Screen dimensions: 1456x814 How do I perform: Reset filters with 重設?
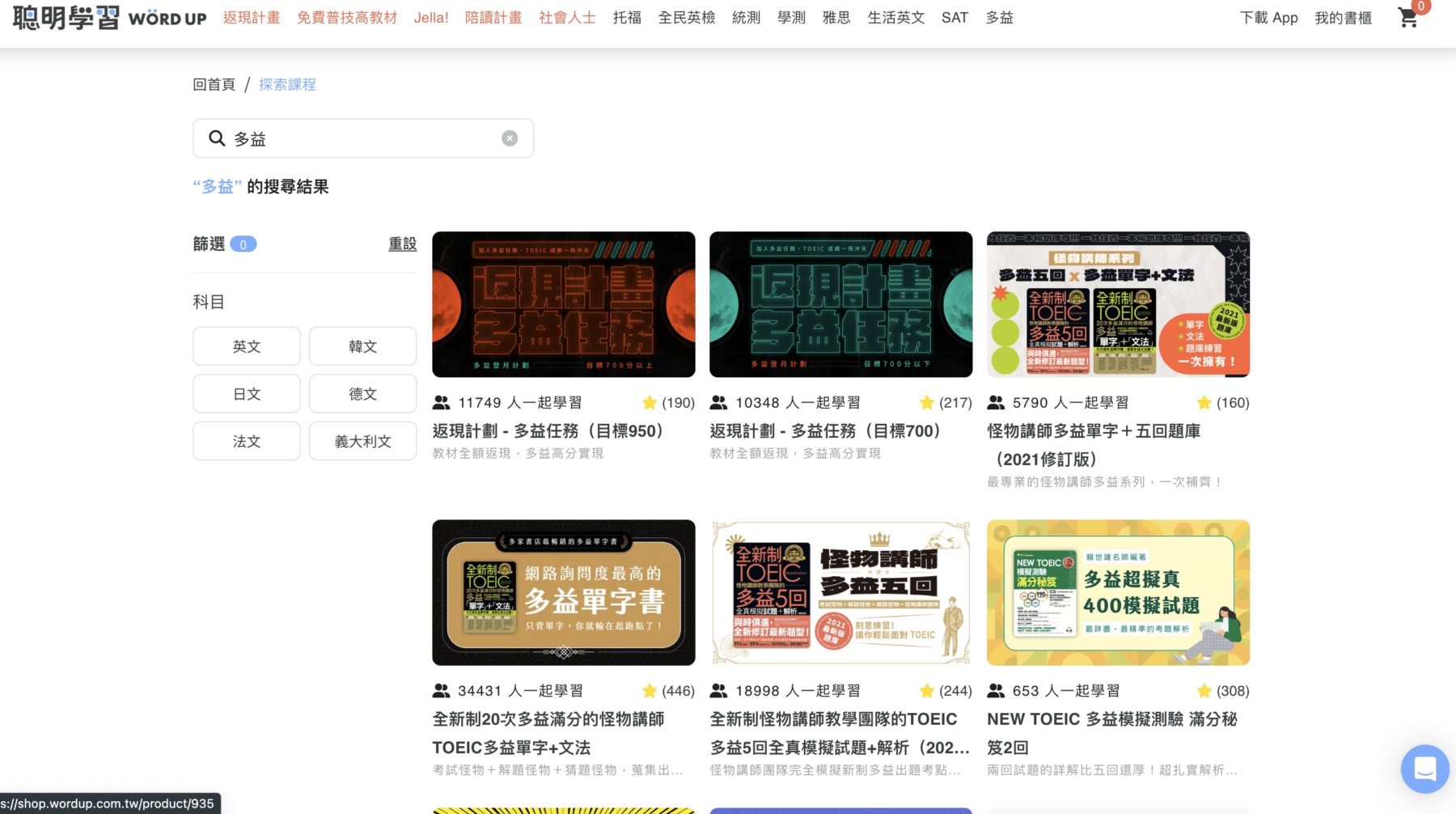pyautogui.click(x=403, y=244)
